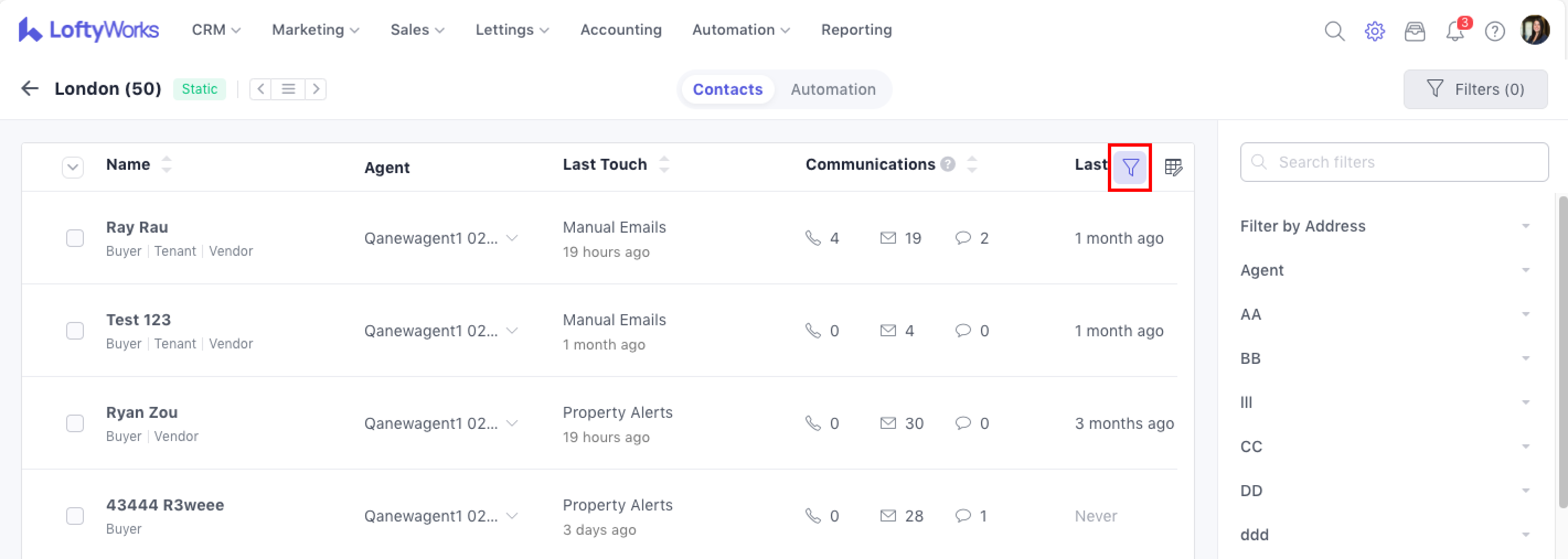Click the phone icon in Ray Rau's row
The height and width of the screenshot is (559, 1568).
pyautogui.click(x=813, y=238)
